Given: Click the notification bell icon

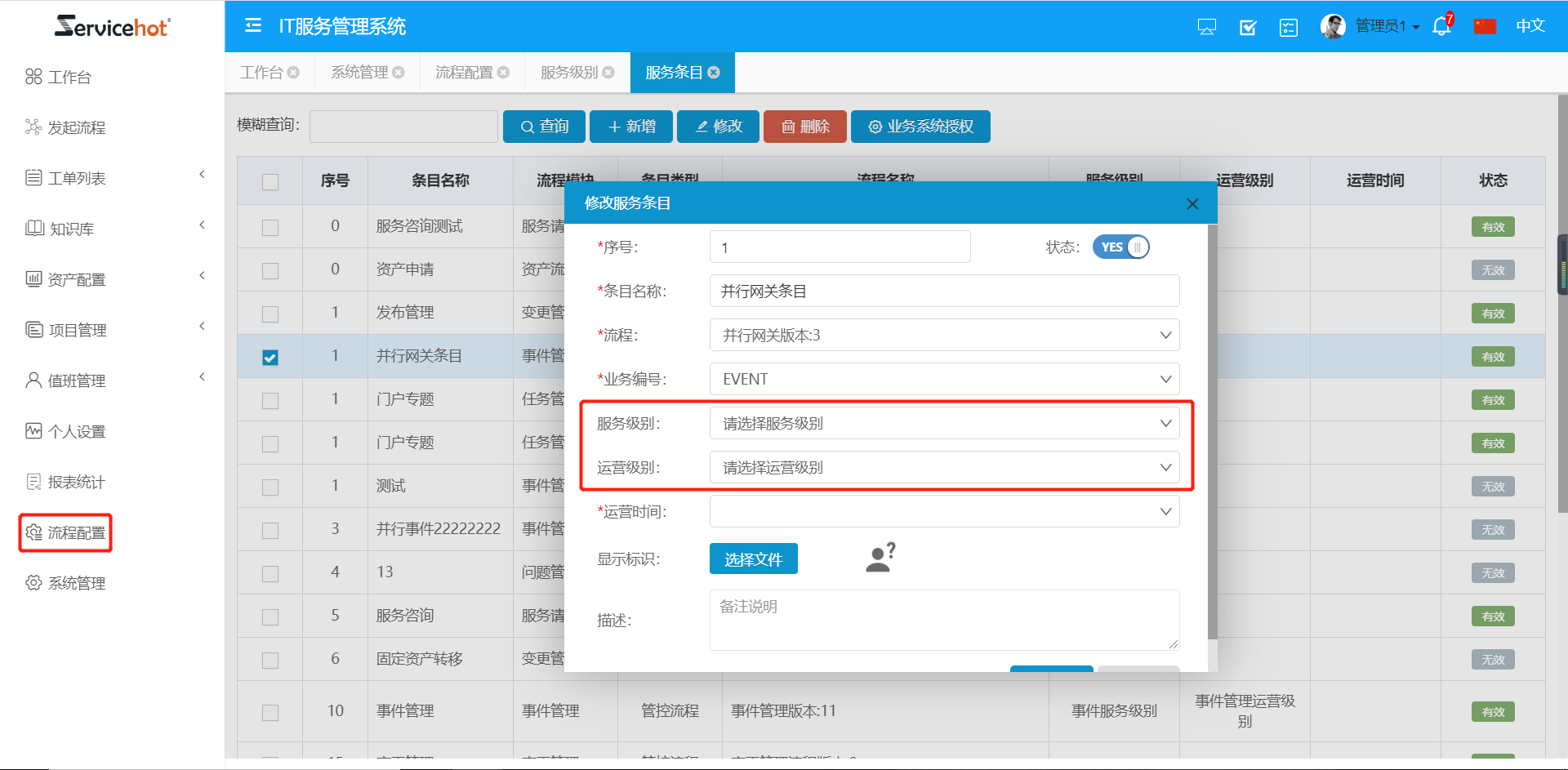Looking at the screenshot, I should tap(1441, 26).
